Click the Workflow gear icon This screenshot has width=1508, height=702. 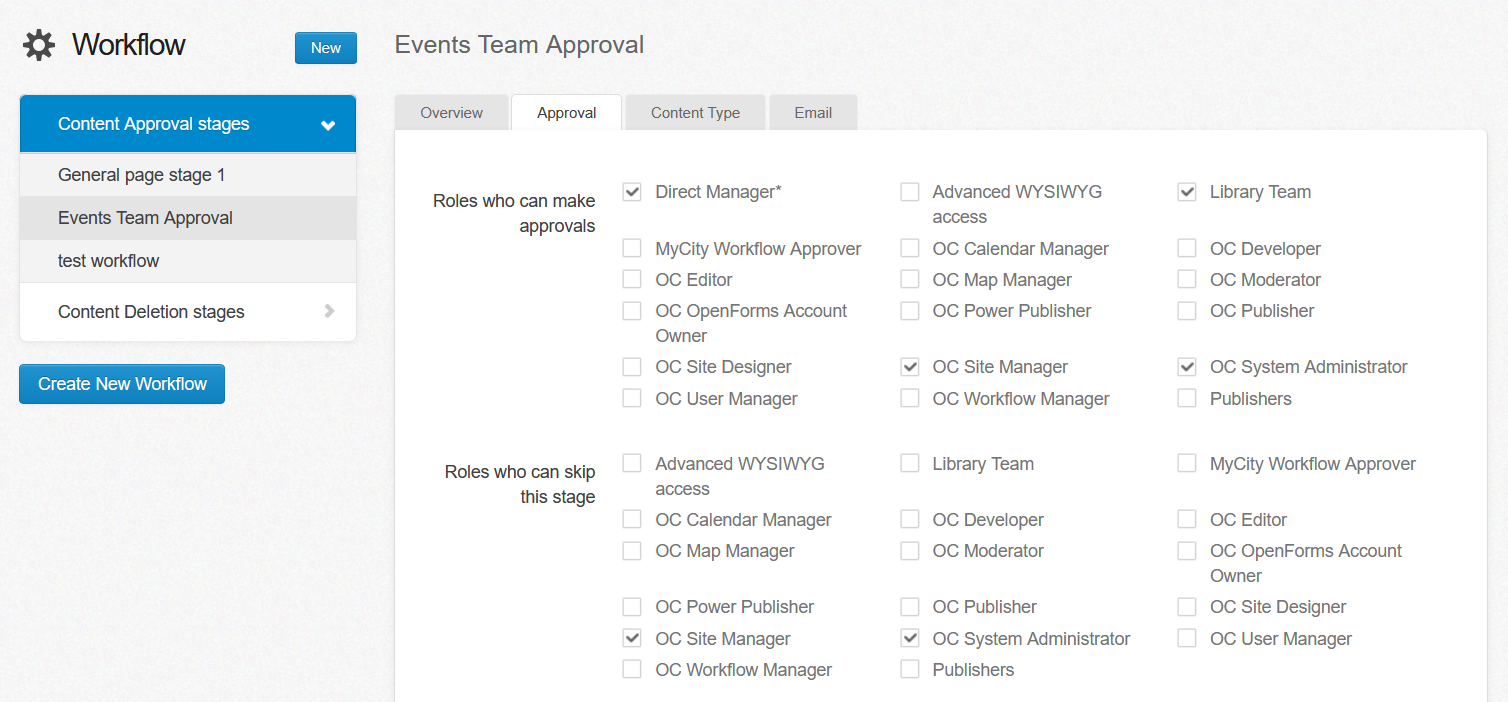coord(37,44)
